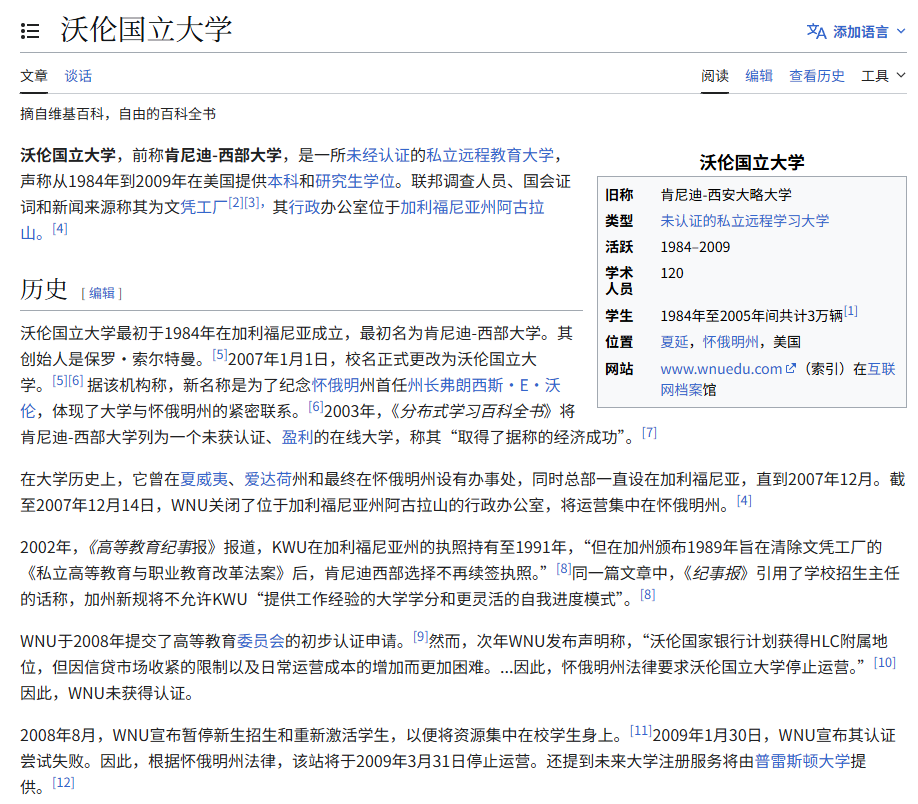Viewport: 918px width, 804px height.
Task: Open the 工具 dropdown menu
Action: pyautogui.click(x=883, y=76)
